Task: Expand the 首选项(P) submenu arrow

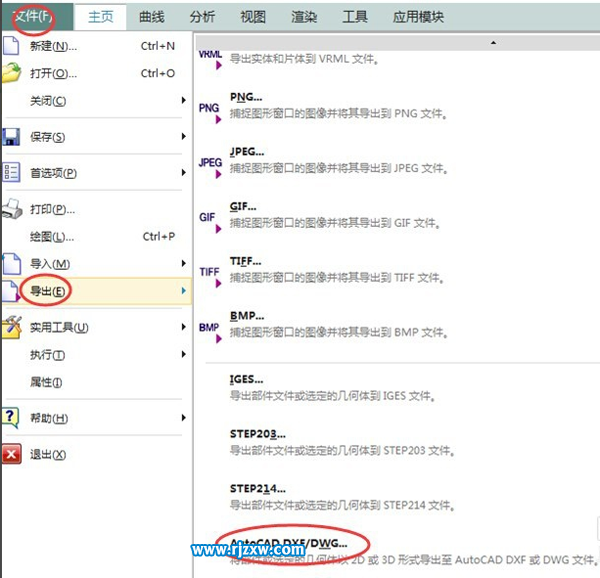Action: tap(184, 172)
